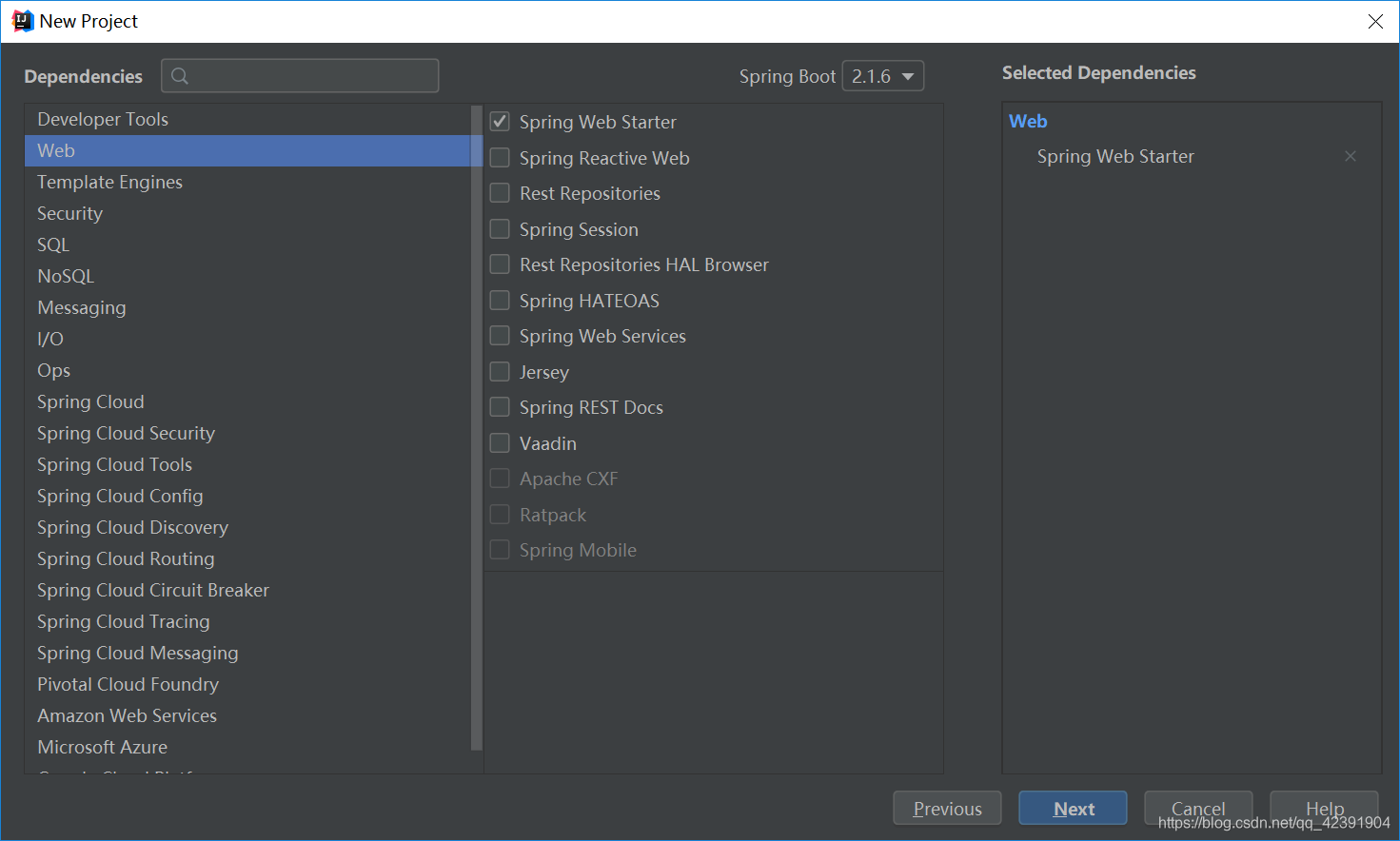Select Developer Tools category
Screen dimensions: 1400x841
click(247, 119)
